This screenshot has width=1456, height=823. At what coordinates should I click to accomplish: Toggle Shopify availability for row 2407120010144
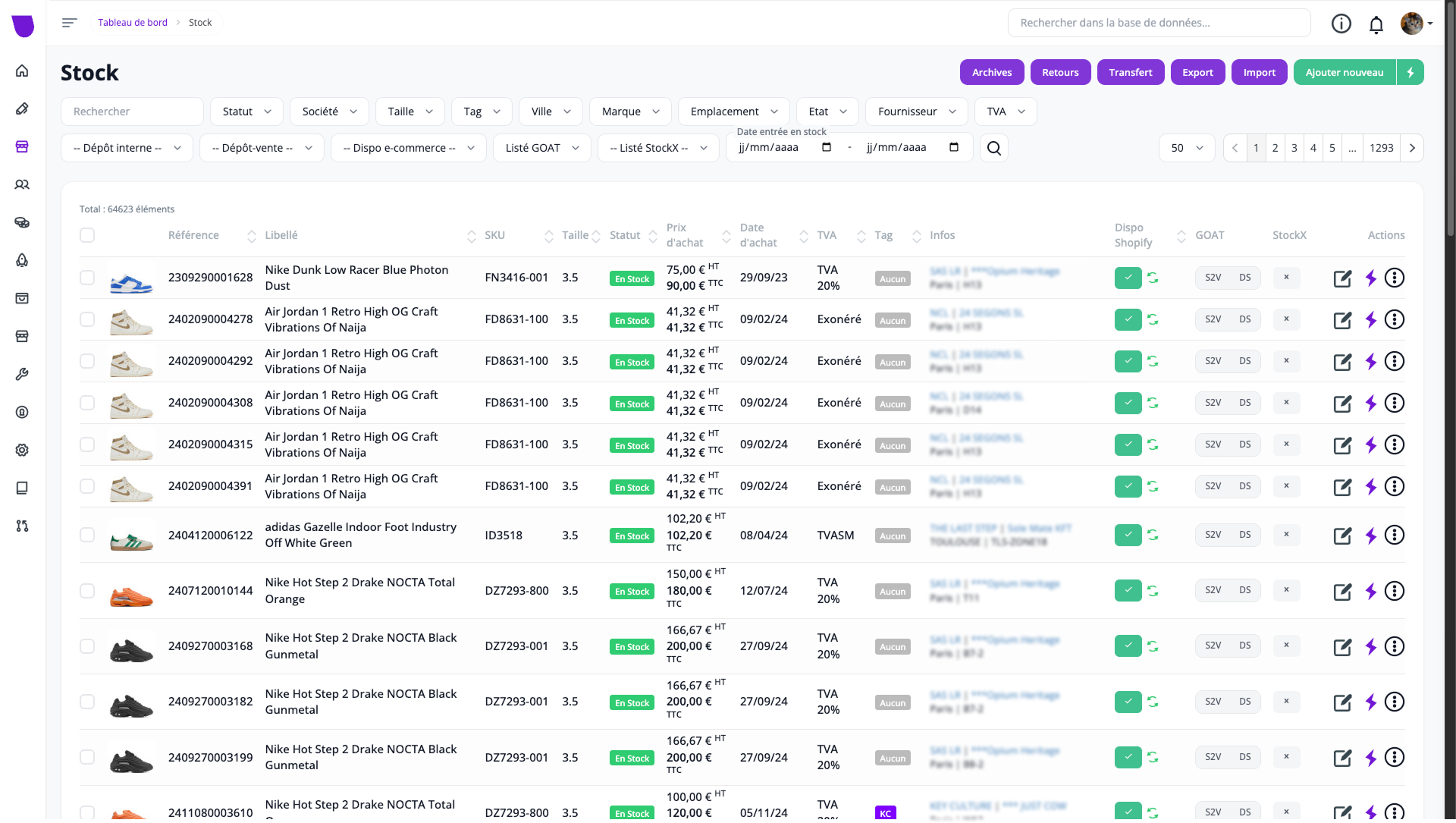coord(1128,590)
